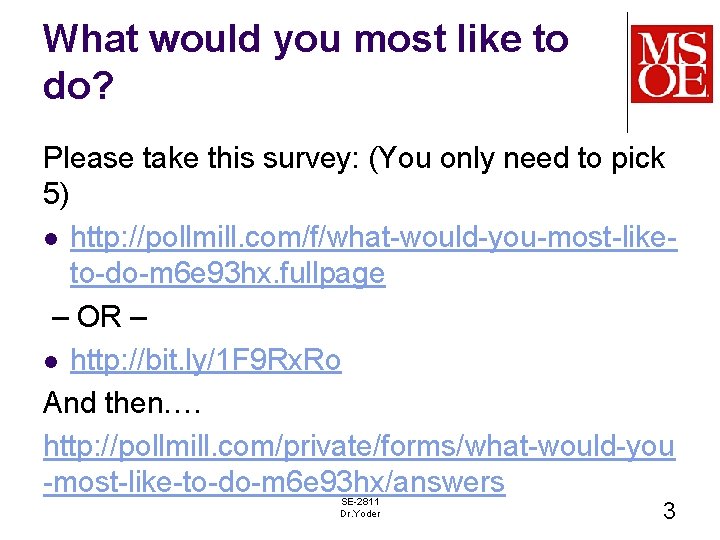Screen dimensions: 720x540
Task: Click the bullet before the bit.ly link
Action: 51,362
